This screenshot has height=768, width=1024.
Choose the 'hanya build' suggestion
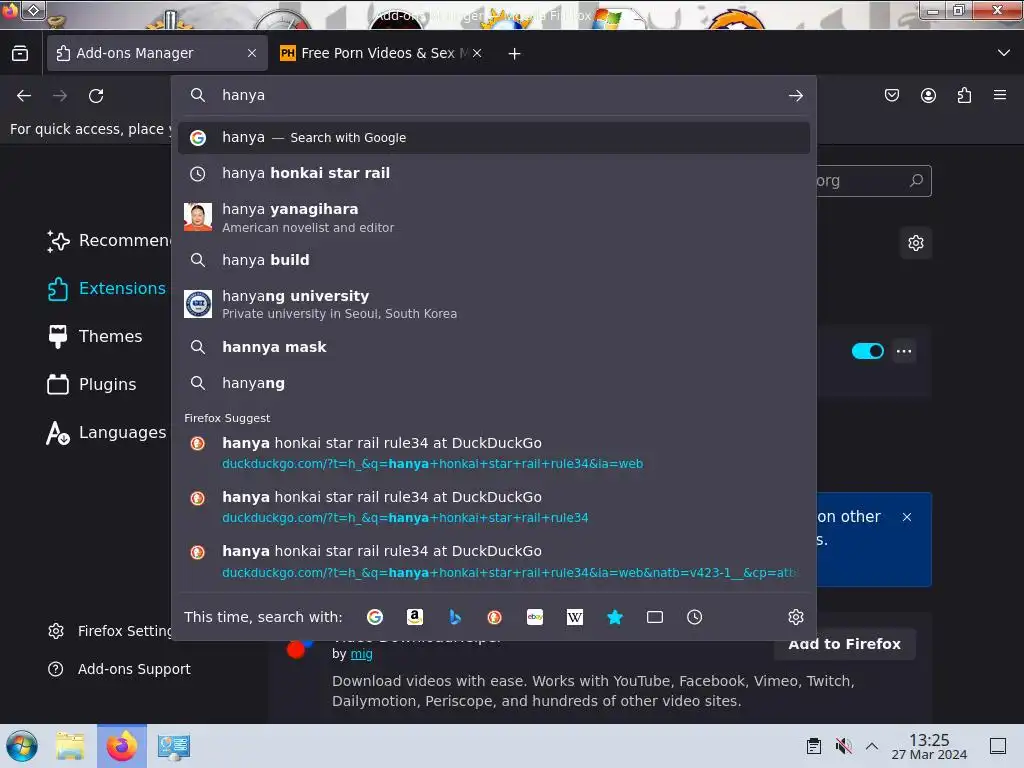tap(494, 260)
